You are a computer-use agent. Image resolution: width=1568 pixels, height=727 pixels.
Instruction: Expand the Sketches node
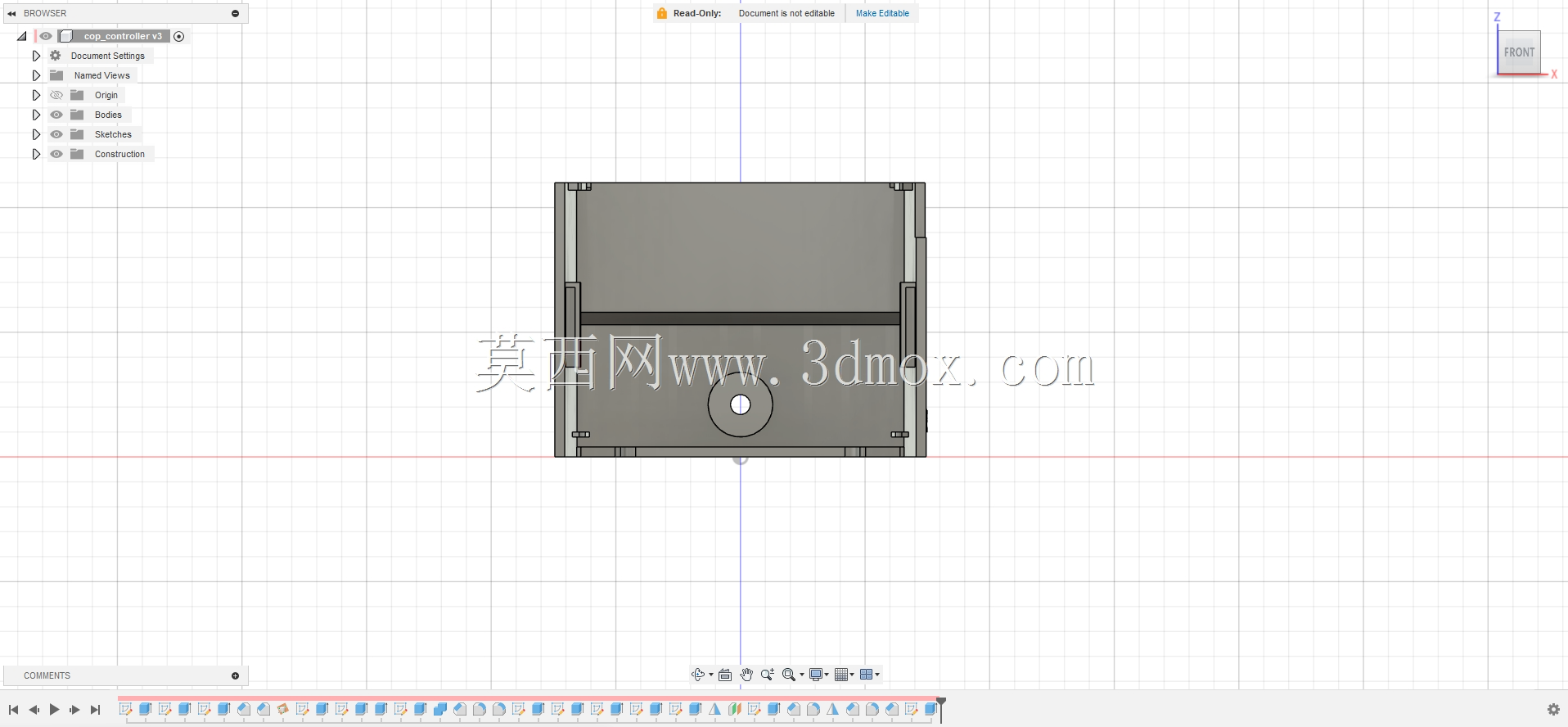[x=36, y=134]
